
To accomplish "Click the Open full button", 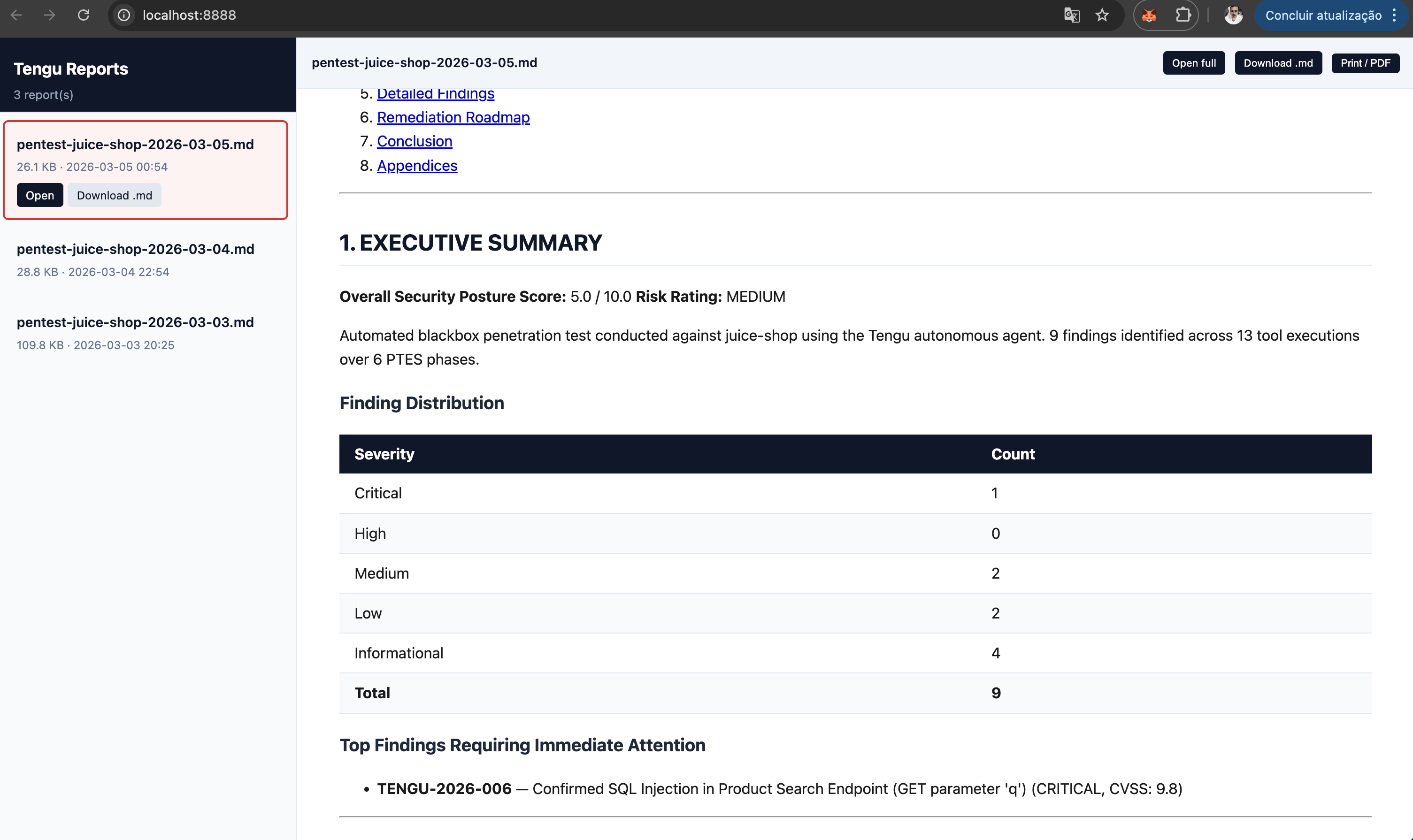I will tap(1193, 63).
